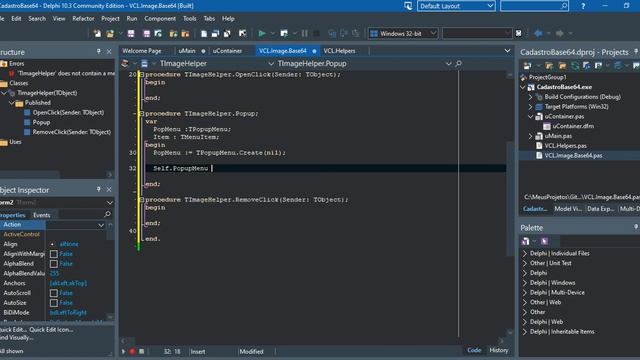
Task: Collapse the uContainer.pas node
Action: pos(531,117)
